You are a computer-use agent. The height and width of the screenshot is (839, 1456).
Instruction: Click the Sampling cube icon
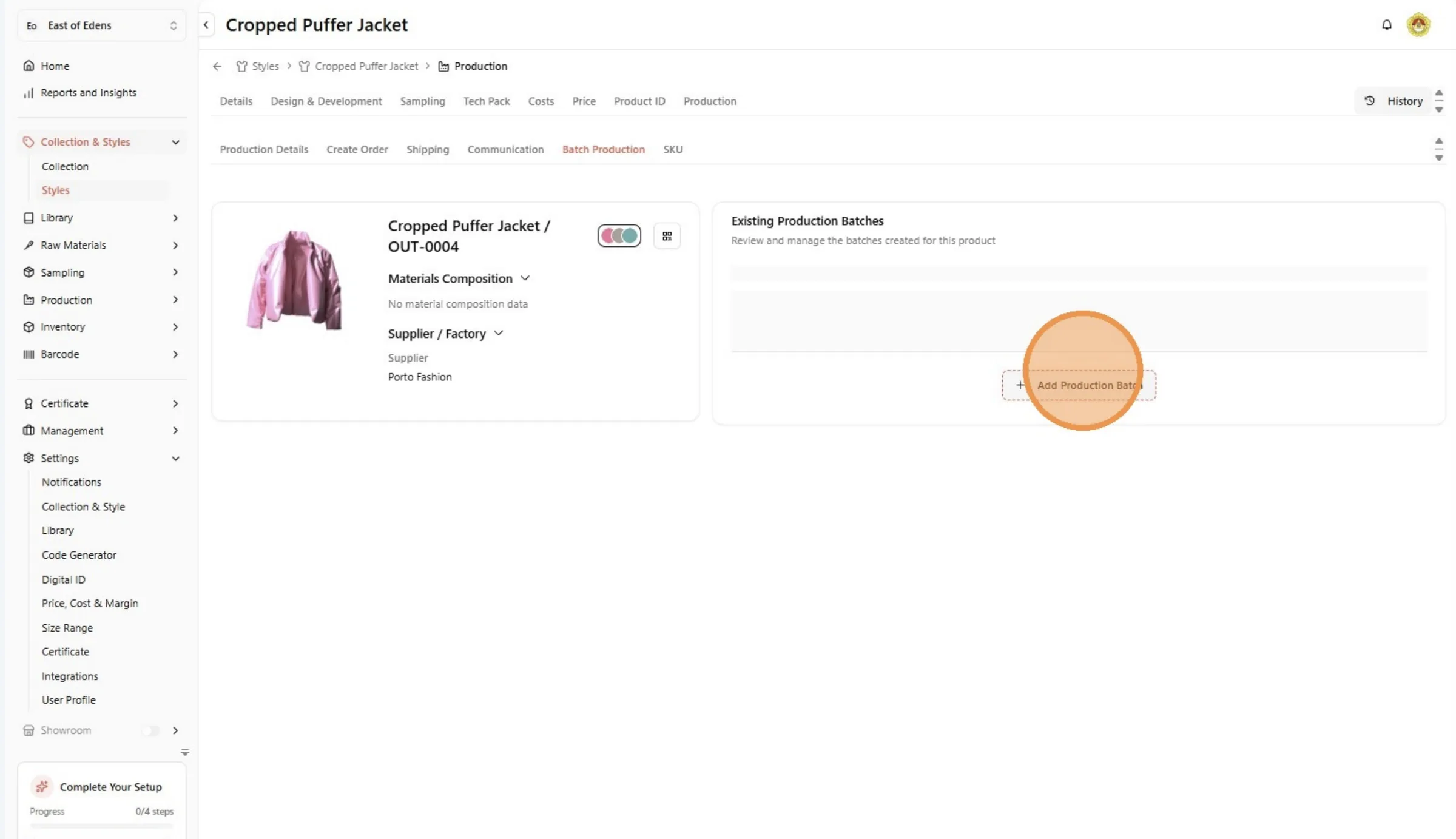[29, 272]
